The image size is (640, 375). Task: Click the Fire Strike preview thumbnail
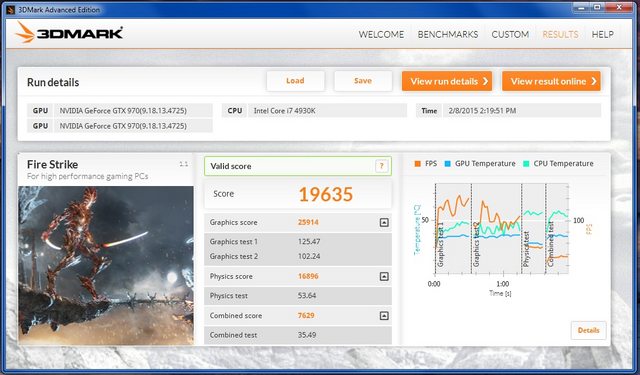click(106, 266)
